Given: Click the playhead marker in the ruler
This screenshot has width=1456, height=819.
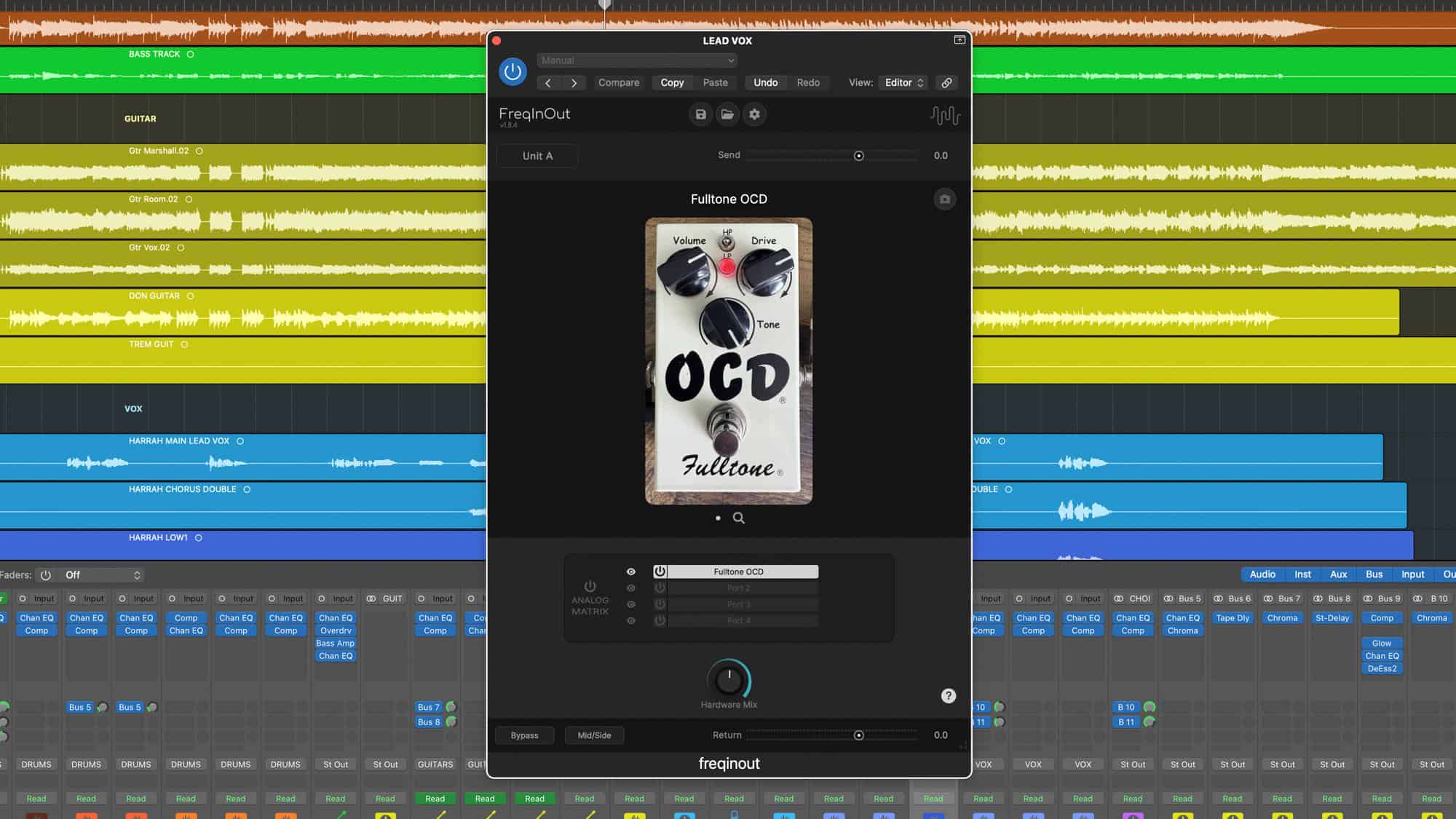Looking at the screenshot, I should pos(604,5).
